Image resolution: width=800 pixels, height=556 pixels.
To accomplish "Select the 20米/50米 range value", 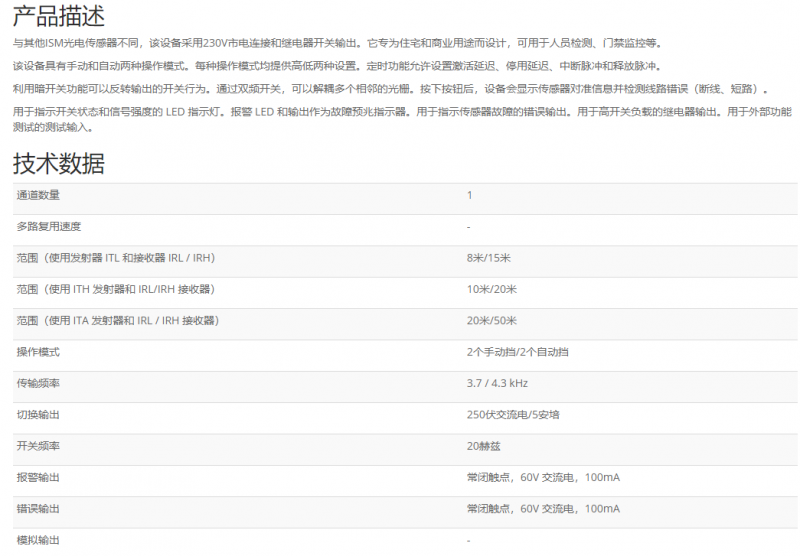I will pos(491,321).
